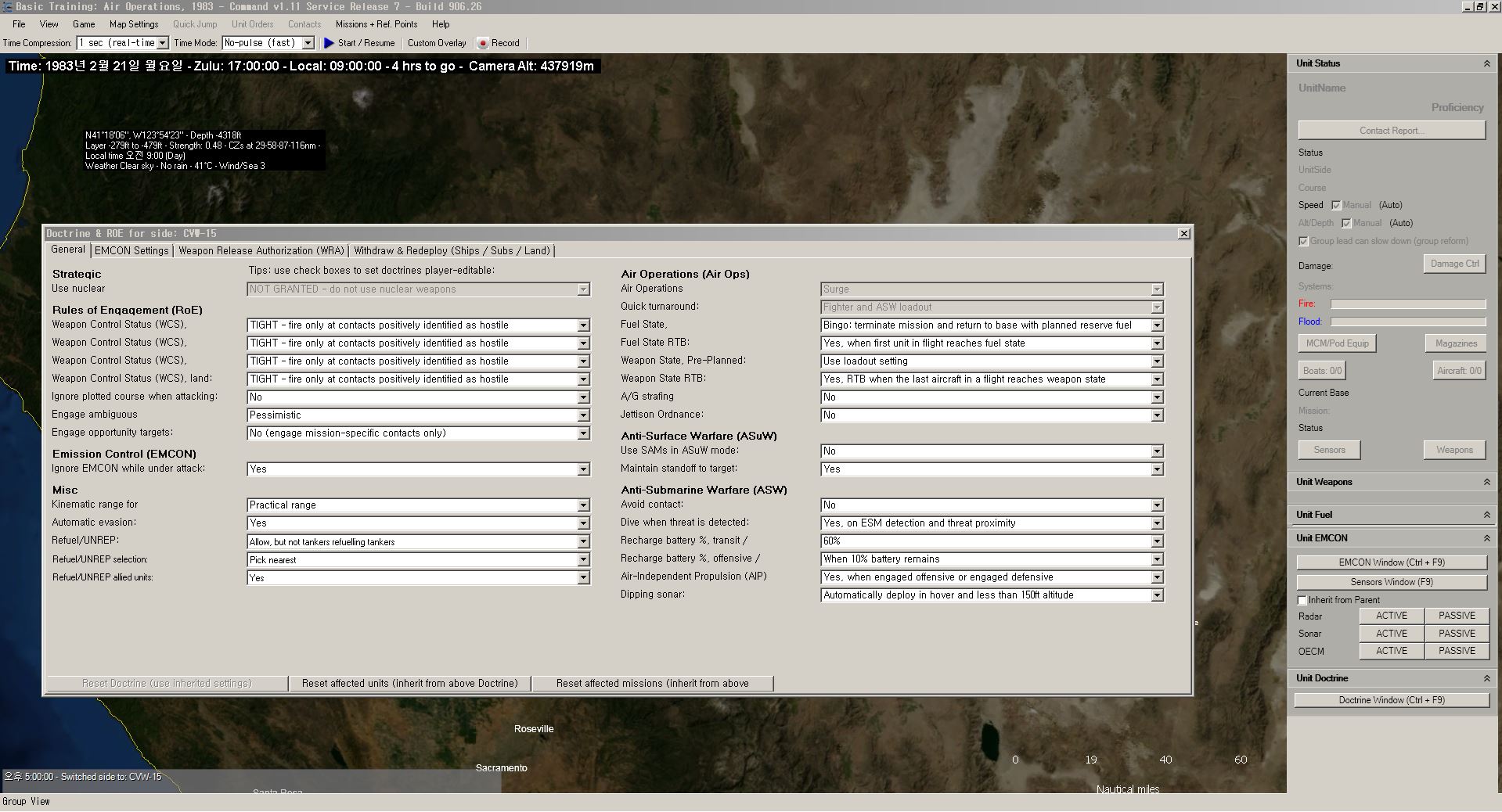This screenshot has width=1502, height=812.
Task: Set Radar to ACTIVE
Action: tap(1392, 616)
